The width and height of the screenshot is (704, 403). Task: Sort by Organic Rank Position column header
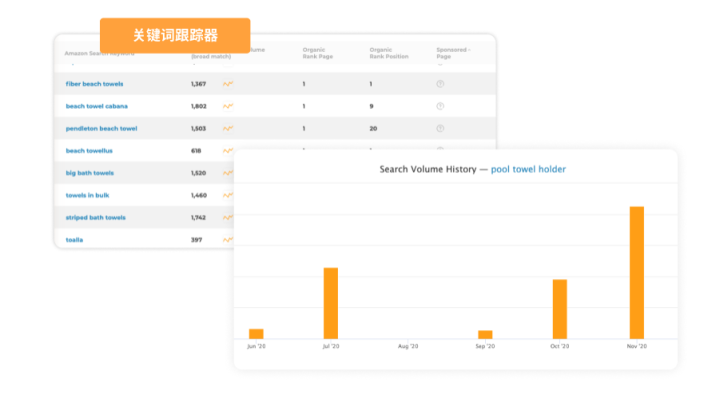tap(386, 52)
